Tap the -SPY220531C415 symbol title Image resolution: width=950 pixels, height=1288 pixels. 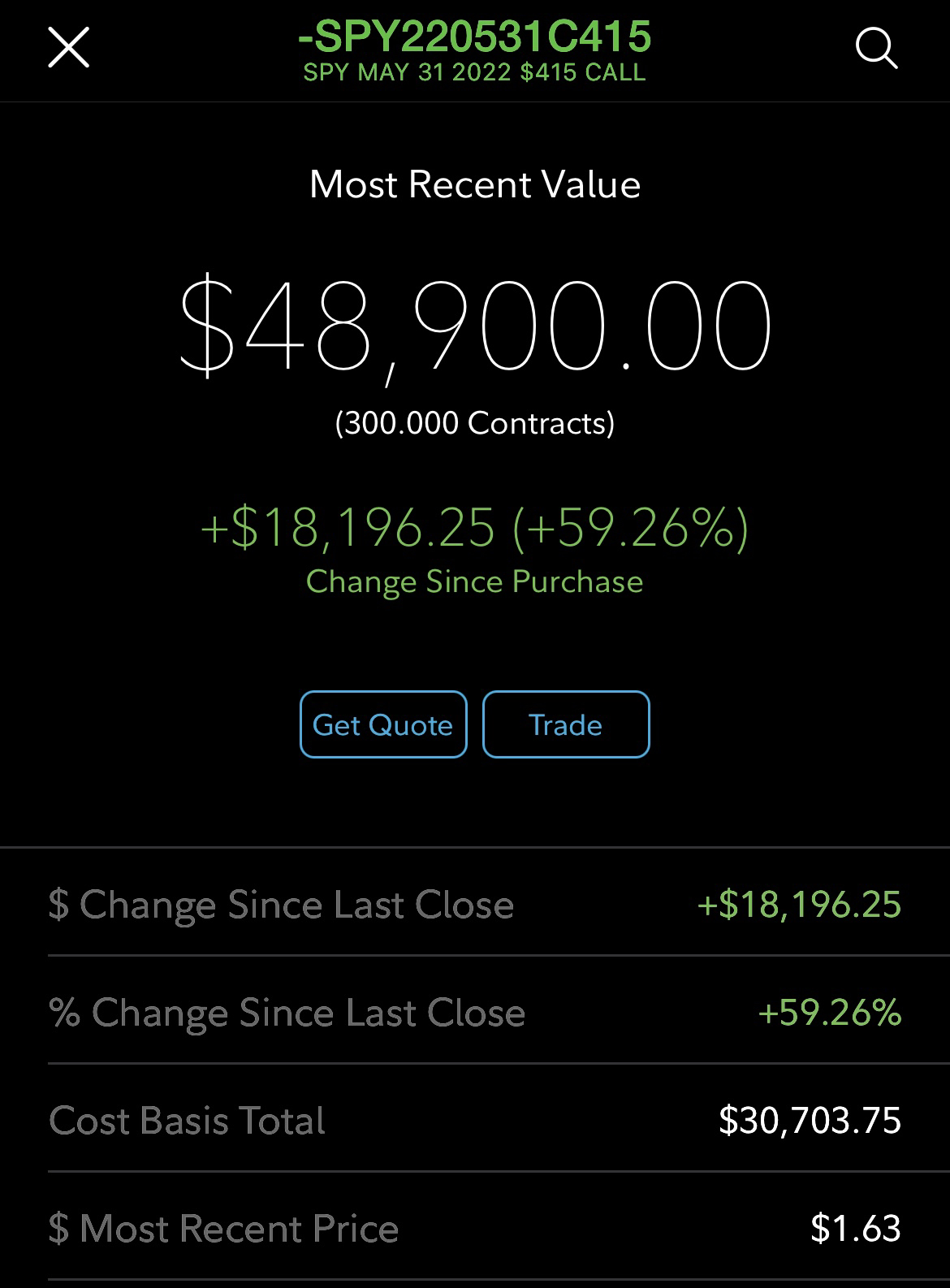pyautogui.click(x=475, y=36)
